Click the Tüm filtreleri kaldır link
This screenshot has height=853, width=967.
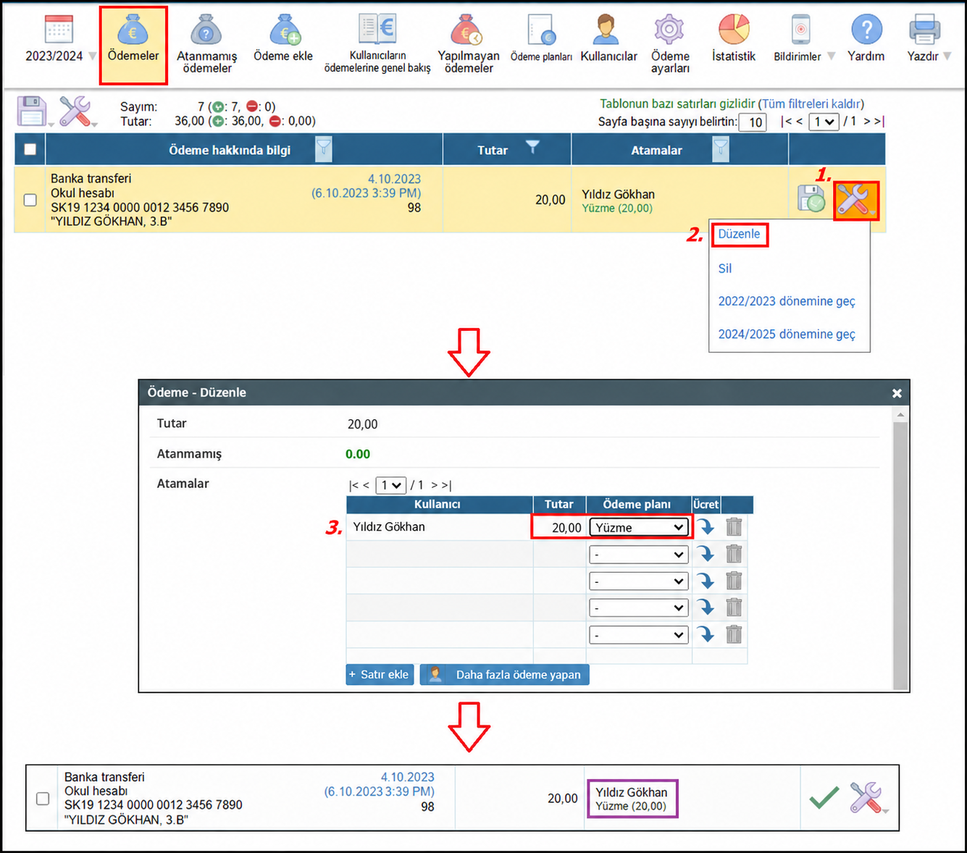point(811,104)
